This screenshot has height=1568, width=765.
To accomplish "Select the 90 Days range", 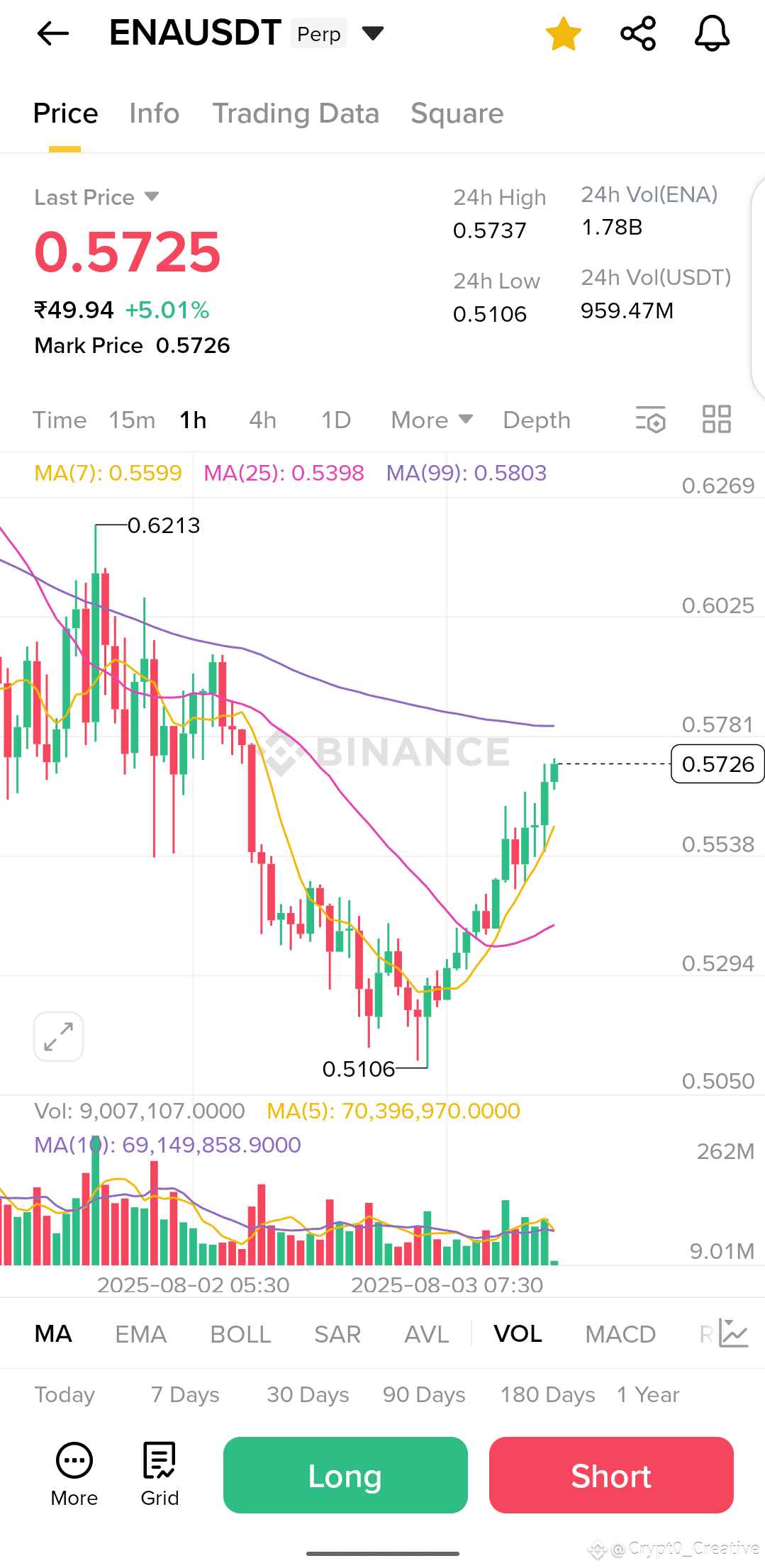I will 424,1394.
